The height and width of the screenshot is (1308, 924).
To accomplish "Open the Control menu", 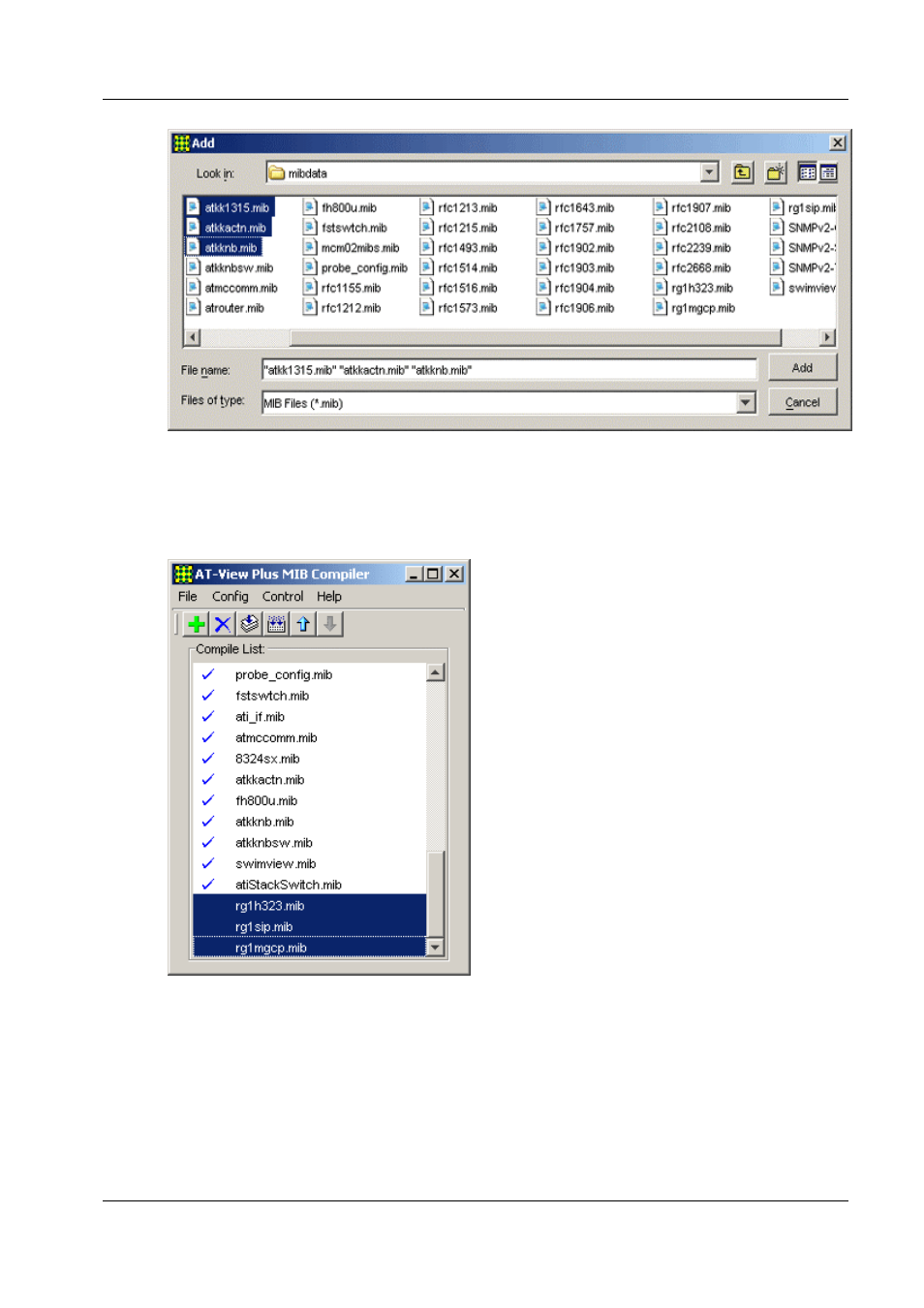I will tap(283, 597).
